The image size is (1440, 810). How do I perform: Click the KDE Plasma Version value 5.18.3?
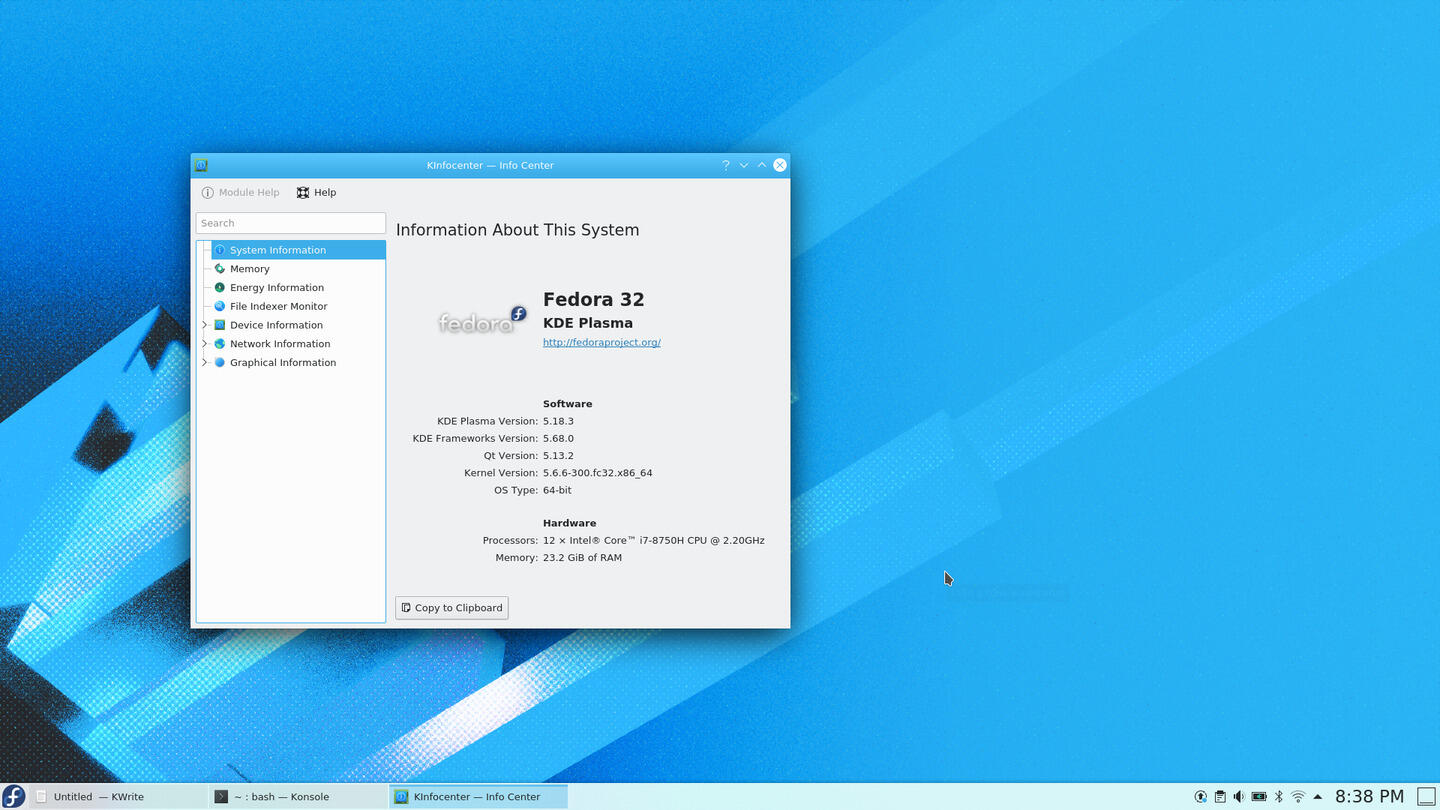coord(558,421)
